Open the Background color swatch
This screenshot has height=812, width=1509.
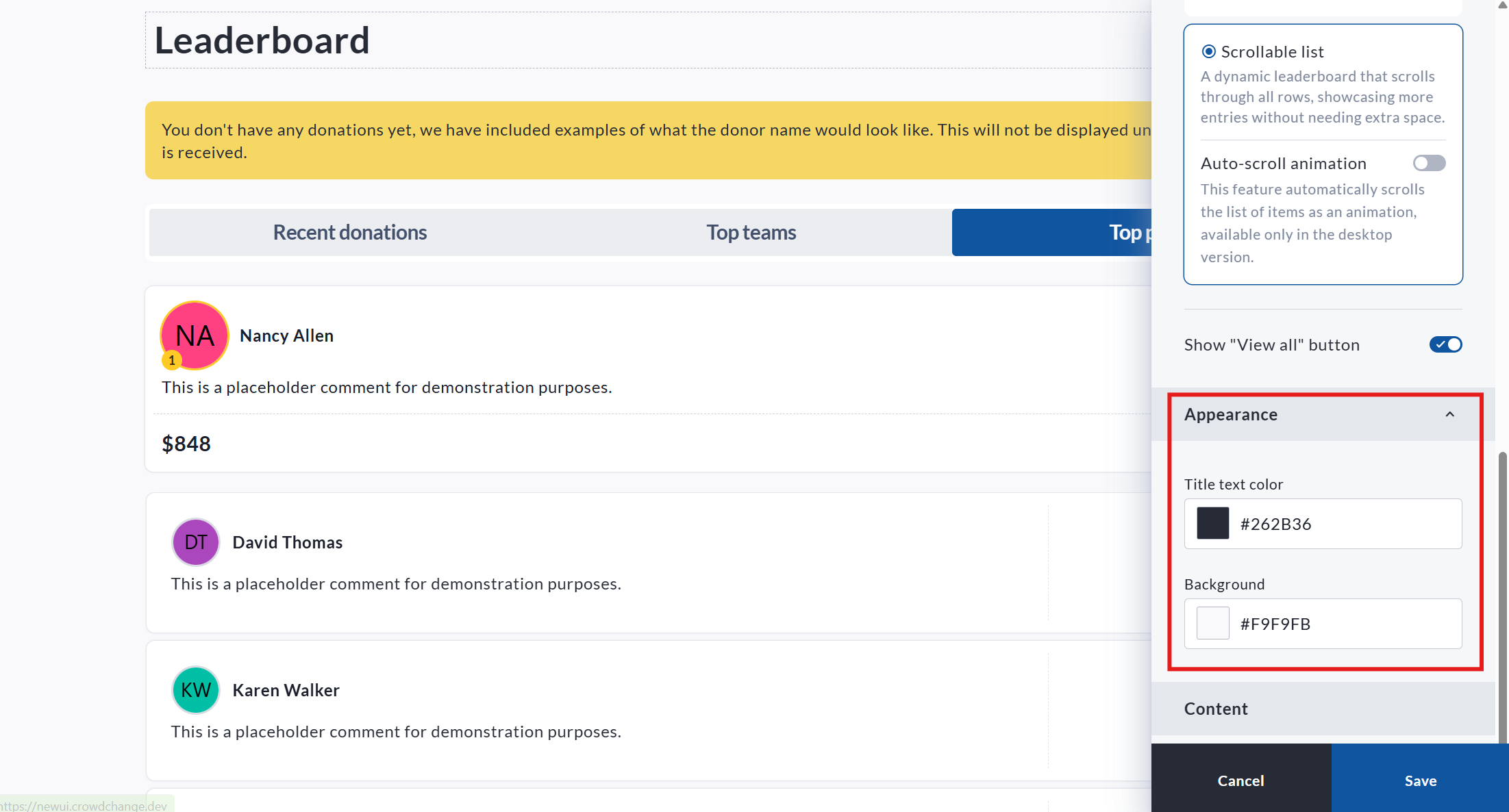point(1212,624)
